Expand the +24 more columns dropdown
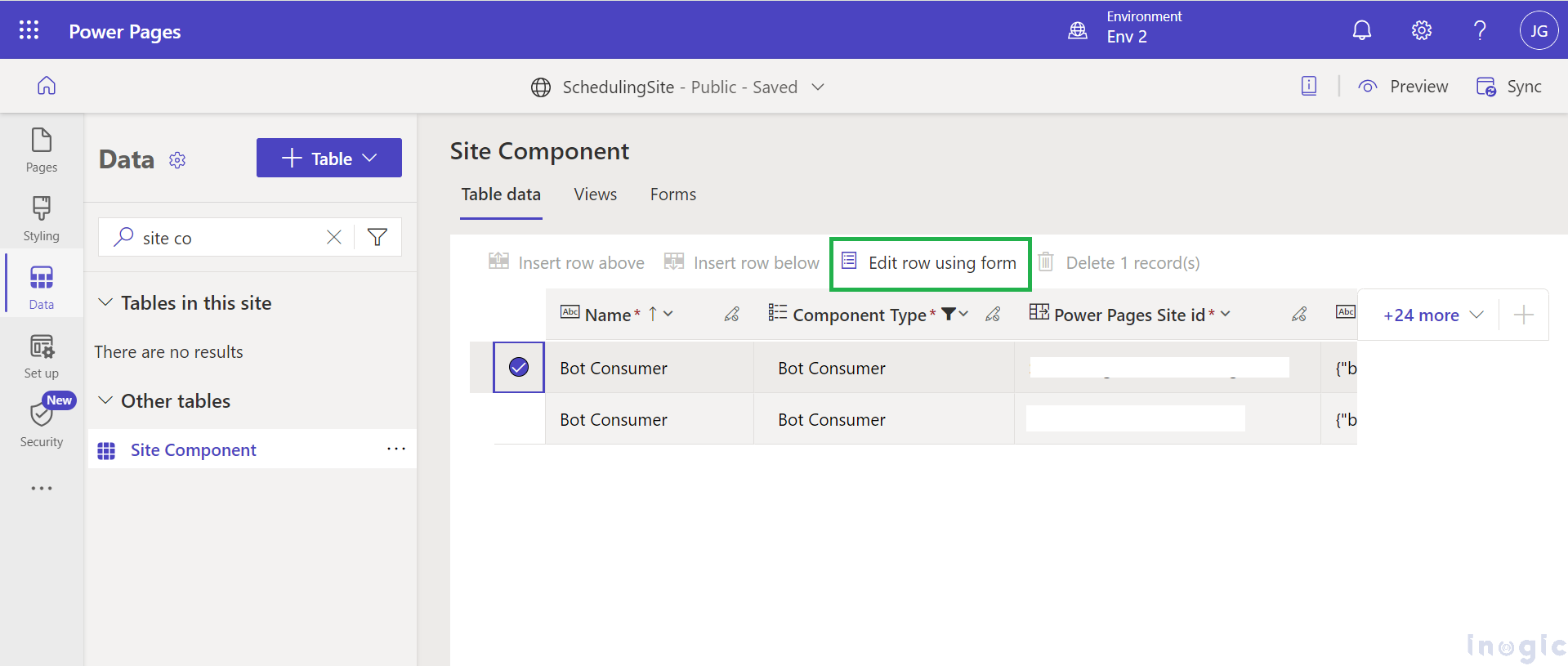 1432,315
